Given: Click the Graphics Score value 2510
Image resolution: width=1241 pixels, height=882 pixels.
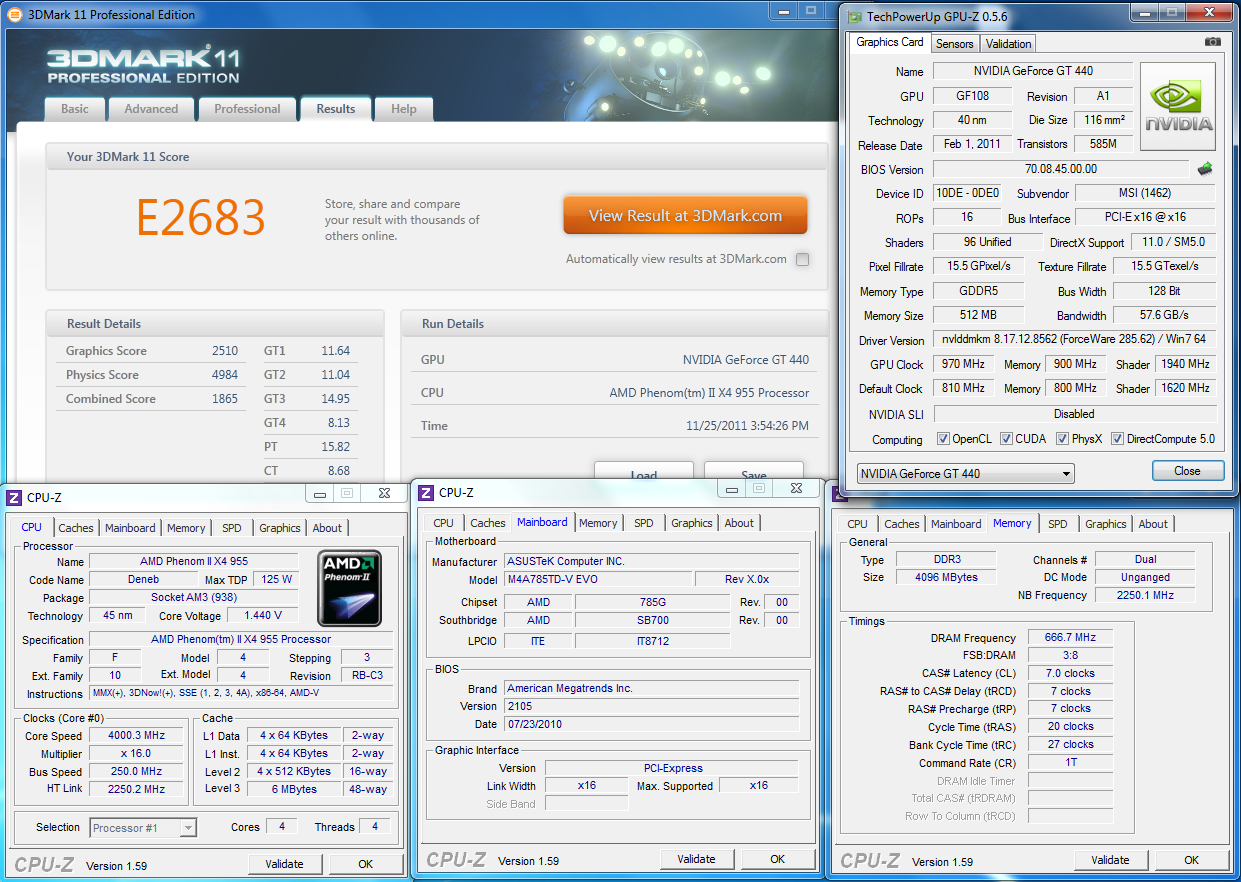Looking at the screenshot, I should [x=225, y=351].
